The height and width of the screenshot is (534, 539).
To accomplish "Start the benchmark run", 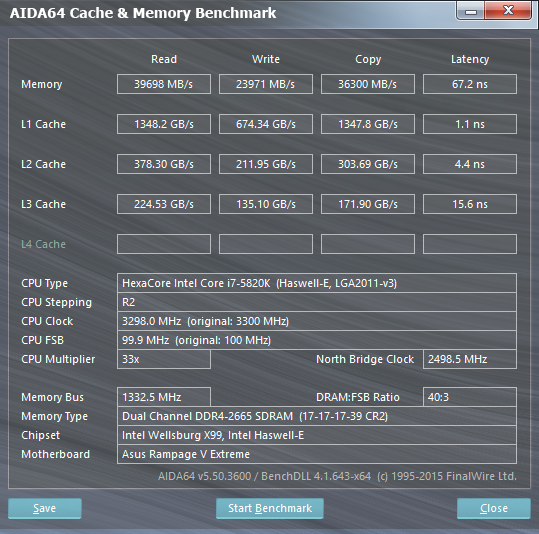I will point(270,508).
